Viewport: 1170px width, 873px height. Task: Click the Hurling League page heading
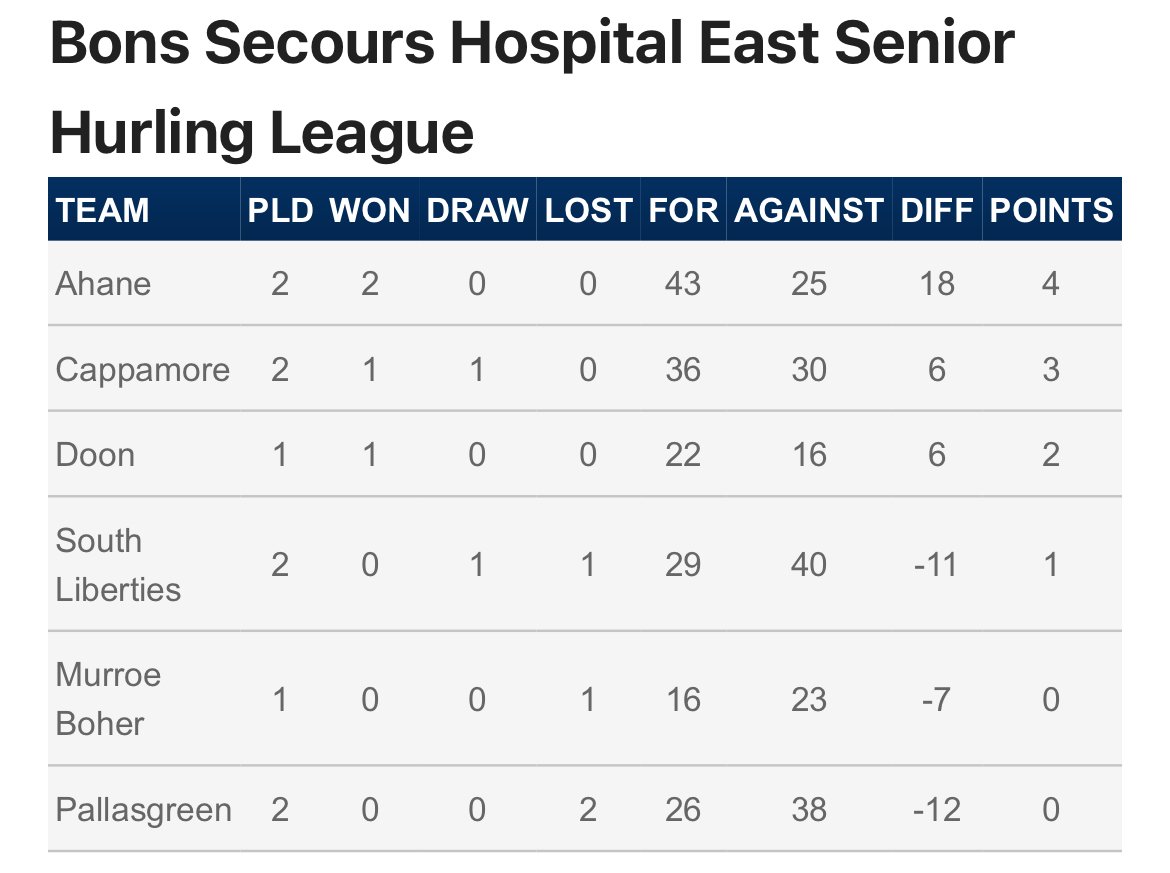pos(532,87)
